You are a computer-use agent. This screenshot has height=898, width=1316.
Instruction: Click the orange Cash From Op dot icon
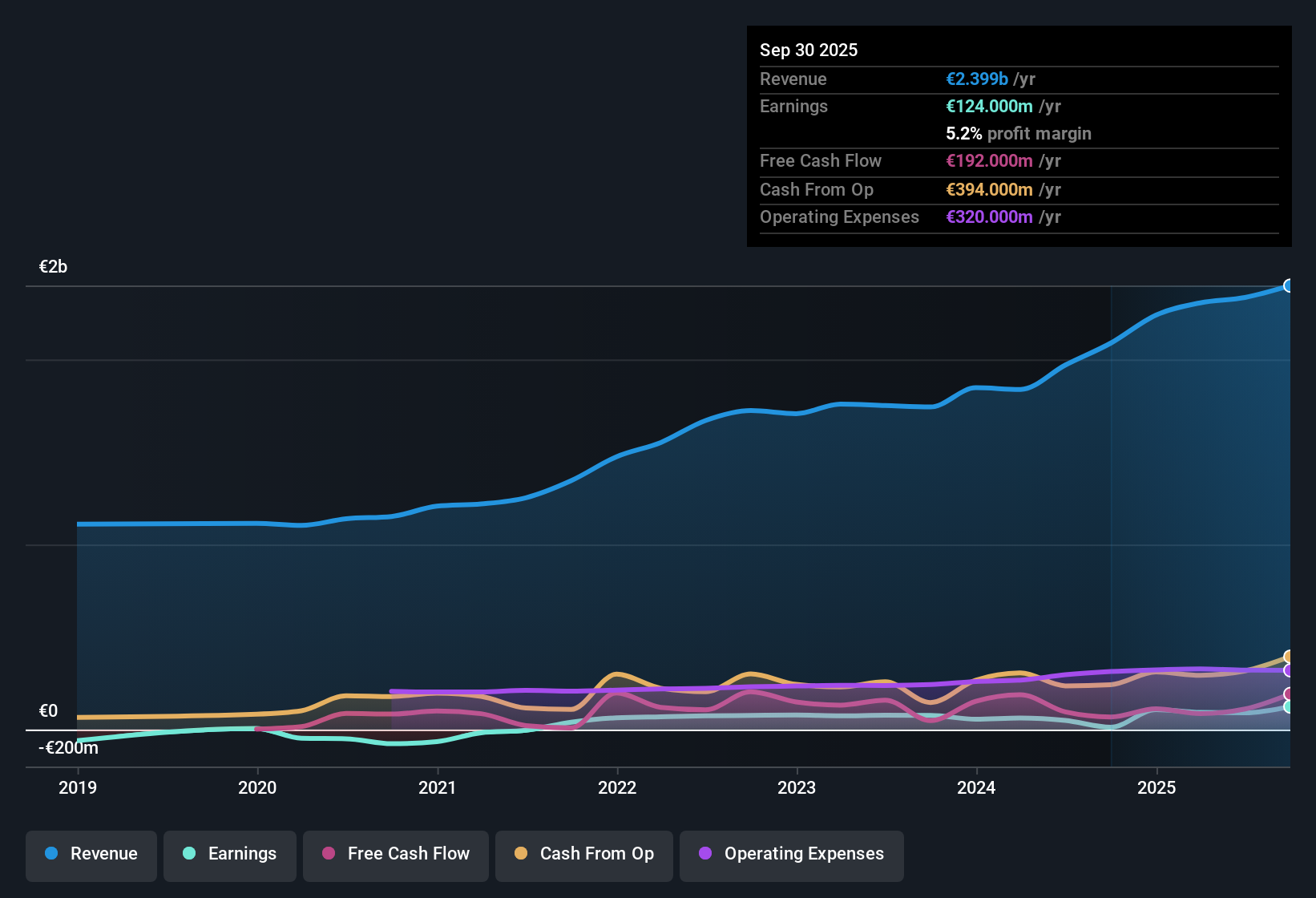[520, 854]
